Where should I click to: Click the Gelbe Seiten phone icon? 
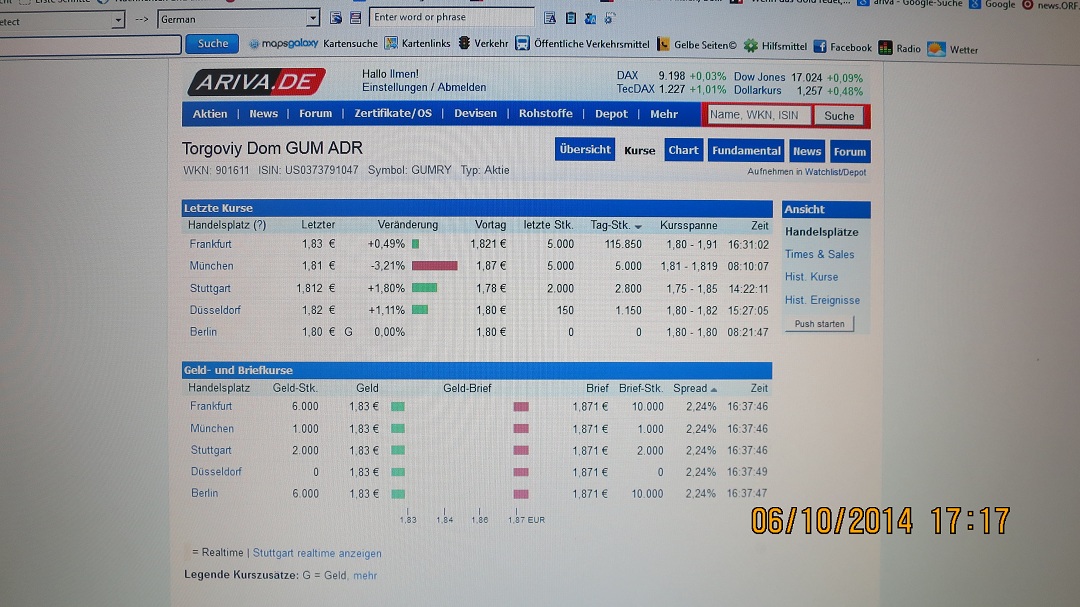pos(663,44)
